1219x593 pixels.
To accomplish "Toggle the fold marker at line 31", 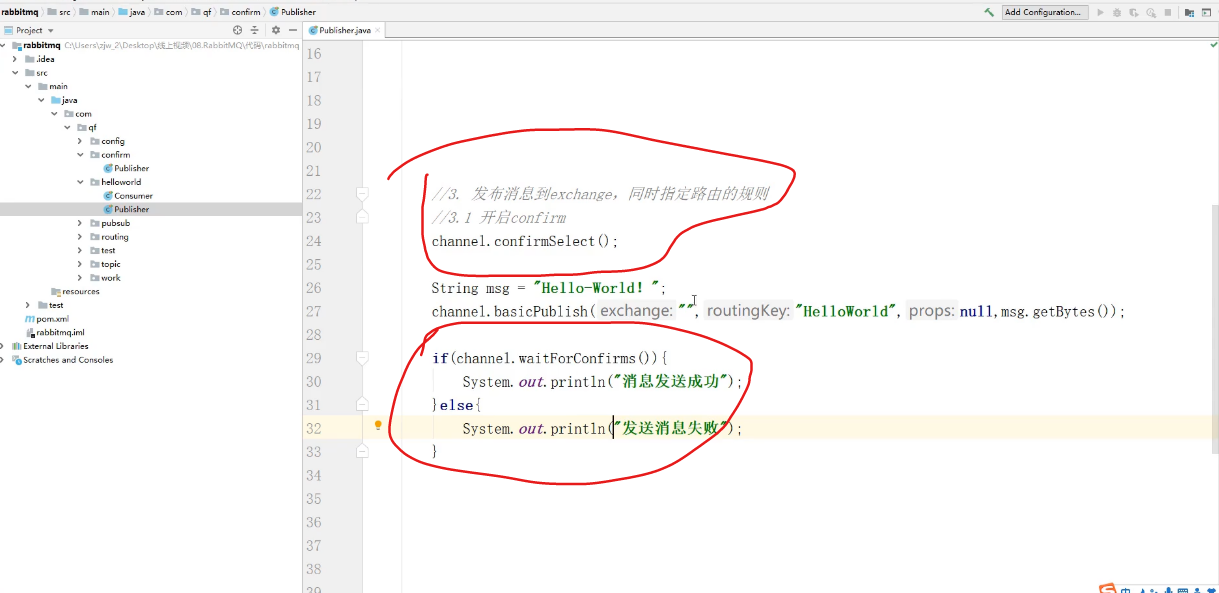I will [363, 404].
